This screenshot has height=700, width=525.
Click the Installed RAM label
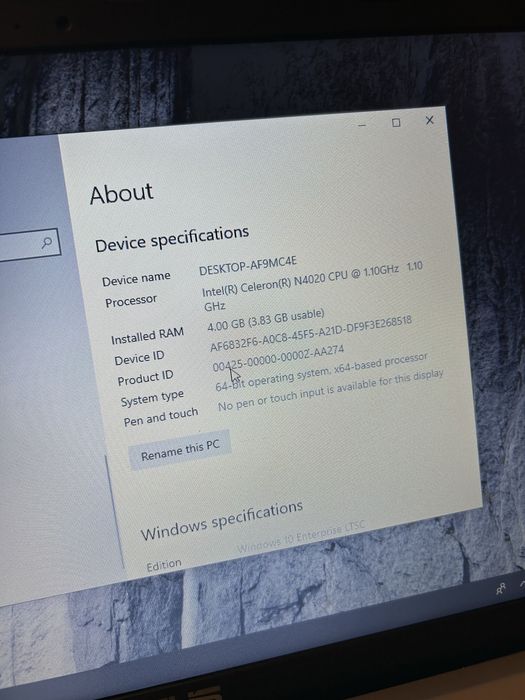147,336
